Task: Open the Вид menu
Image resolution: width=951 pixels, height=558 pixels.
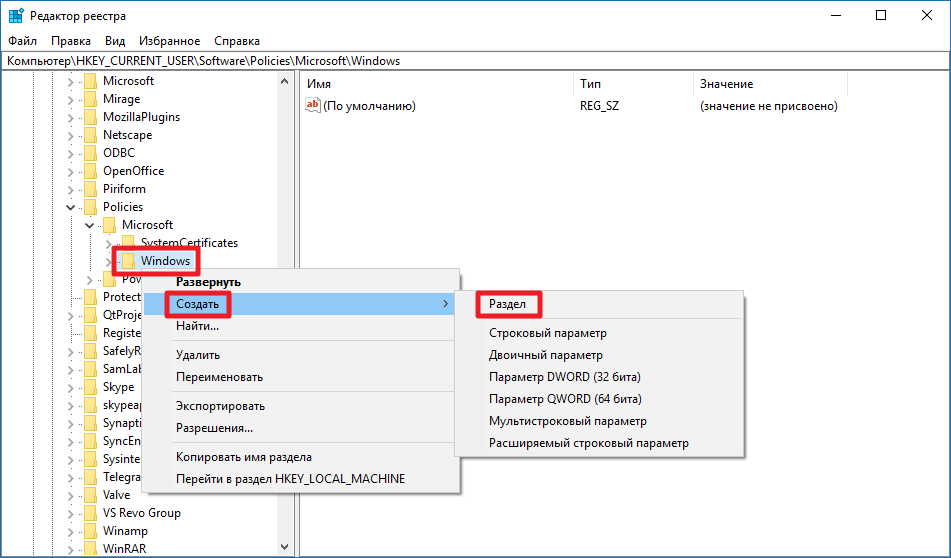Action: (x=115, y=41)
